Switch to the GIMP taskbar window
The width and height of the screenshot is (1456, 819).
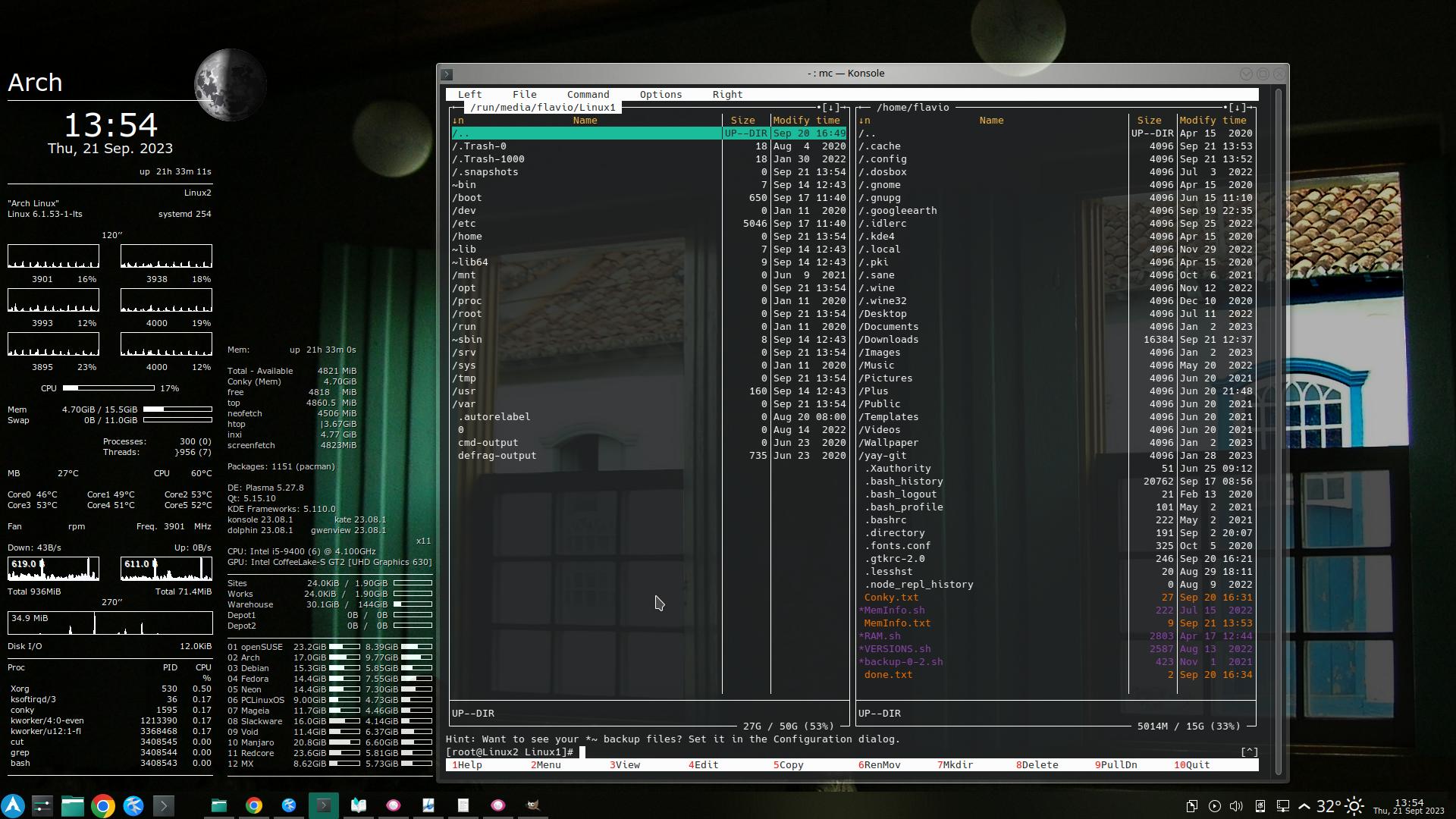[533, 805]
